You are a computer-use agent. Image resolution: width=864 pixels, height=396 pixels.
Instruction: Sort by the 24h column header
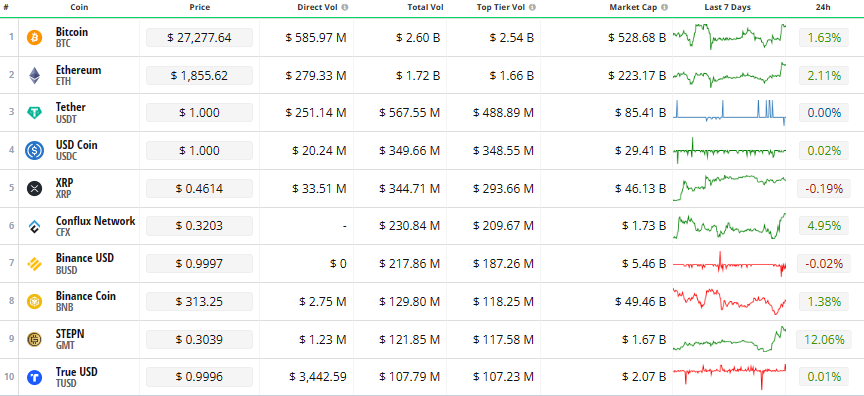pos(824,8)
